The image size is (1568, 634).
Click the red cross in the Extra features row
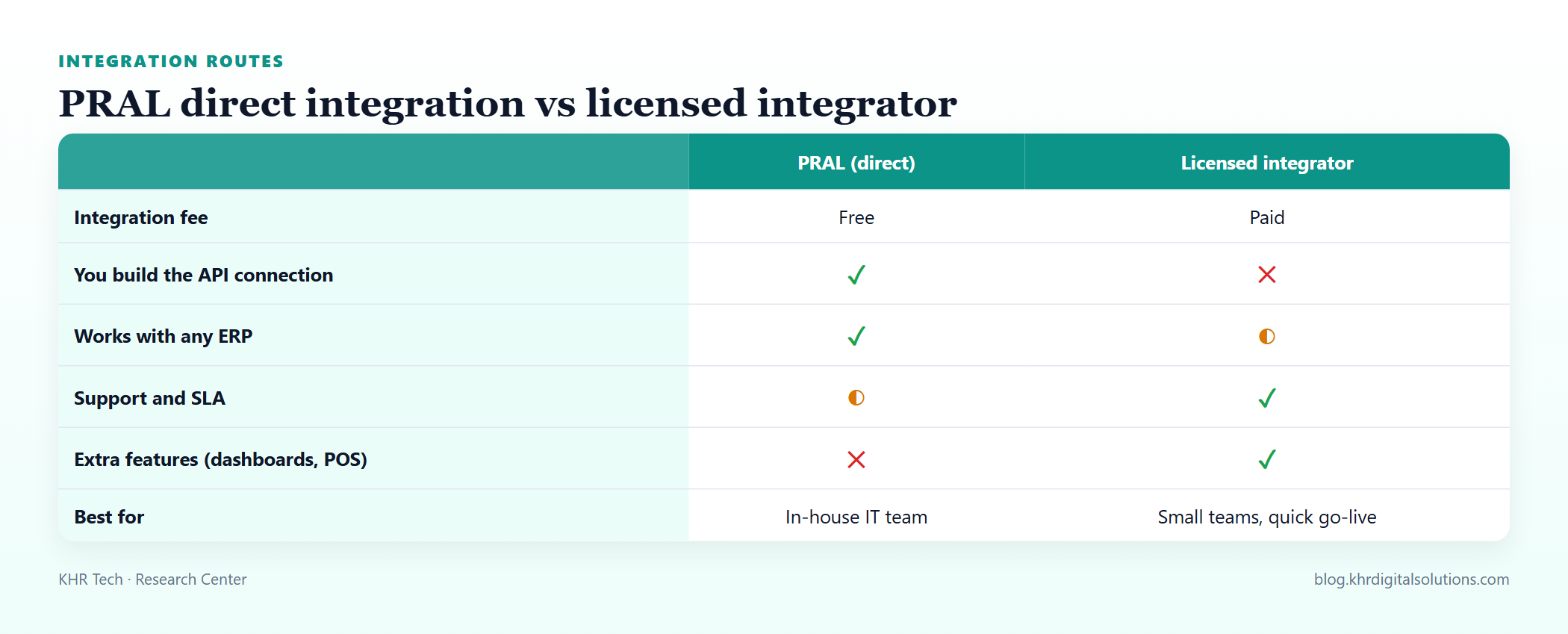click(x=856, y=459)
